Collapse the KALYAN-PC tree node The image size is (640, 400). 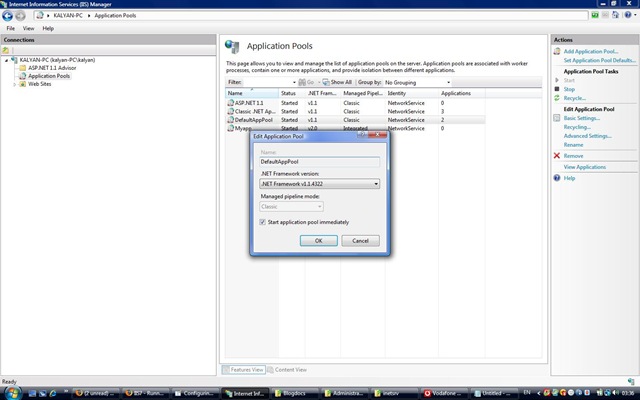tap(7, 60)
